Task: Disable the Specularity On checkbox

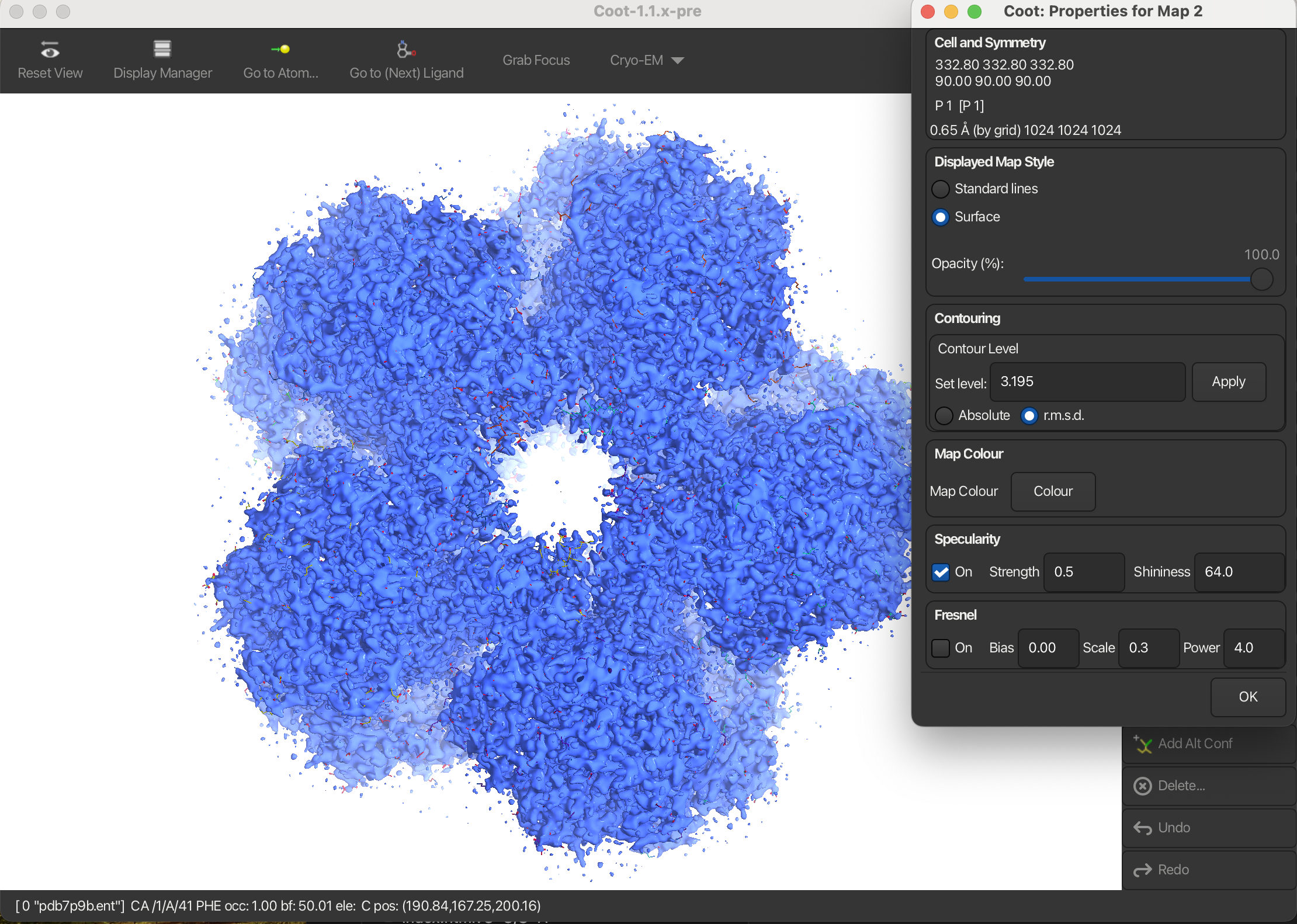Action: (x=941, y=572)
